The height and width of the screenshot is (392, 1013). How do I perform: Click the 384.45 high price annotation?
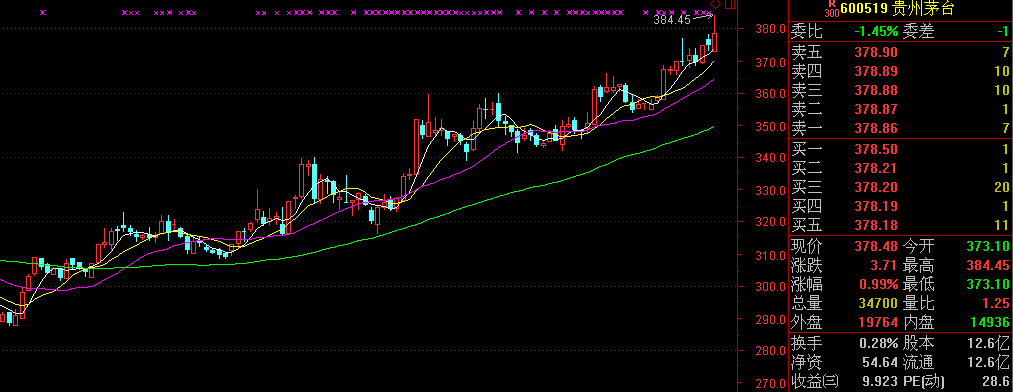[x=672, y=20]
